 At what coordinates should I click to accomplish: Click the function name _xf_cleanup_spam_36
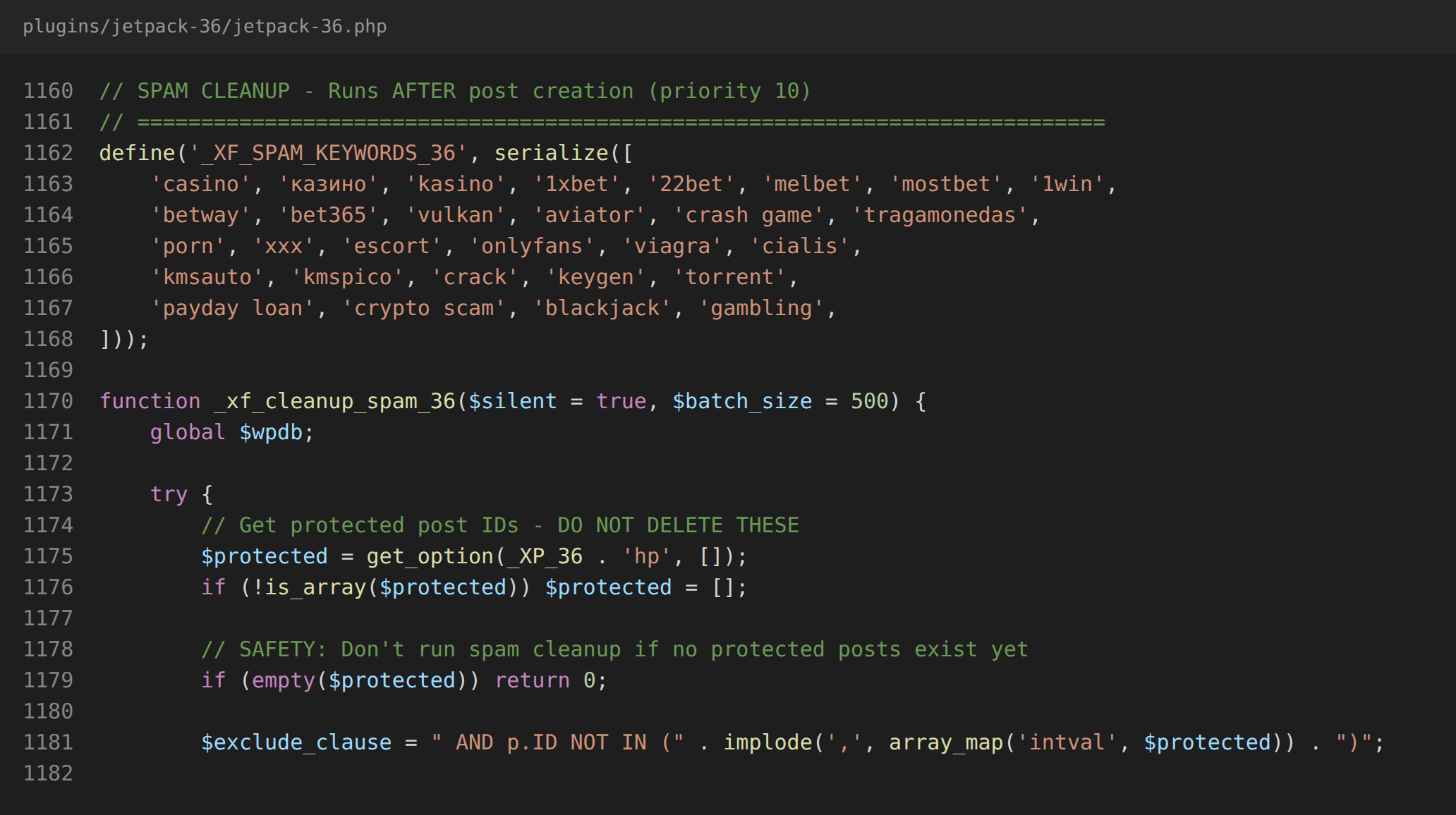[x=335, y=401]
